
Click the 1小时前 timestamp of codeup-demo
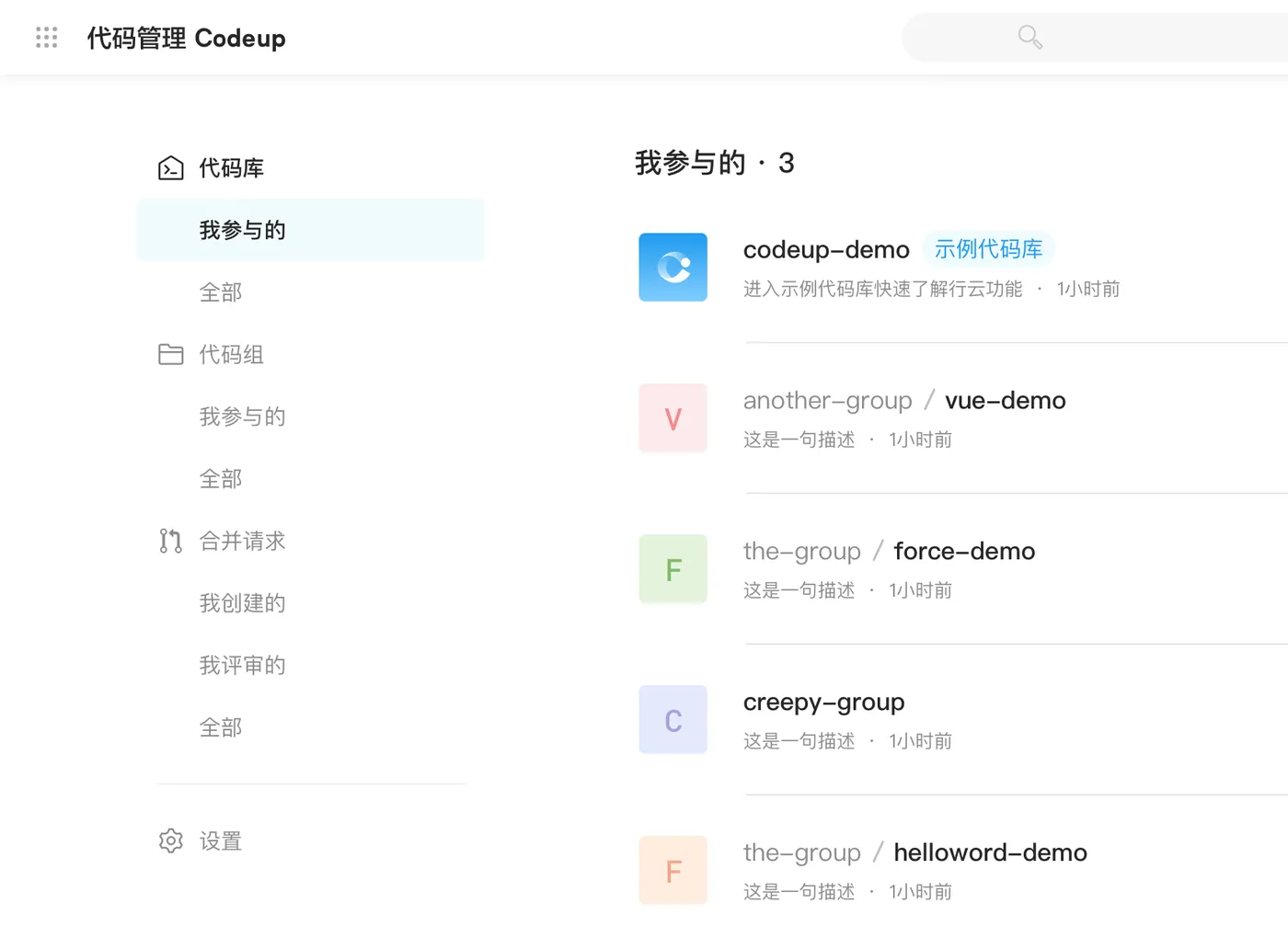(x=1088, y=289)
